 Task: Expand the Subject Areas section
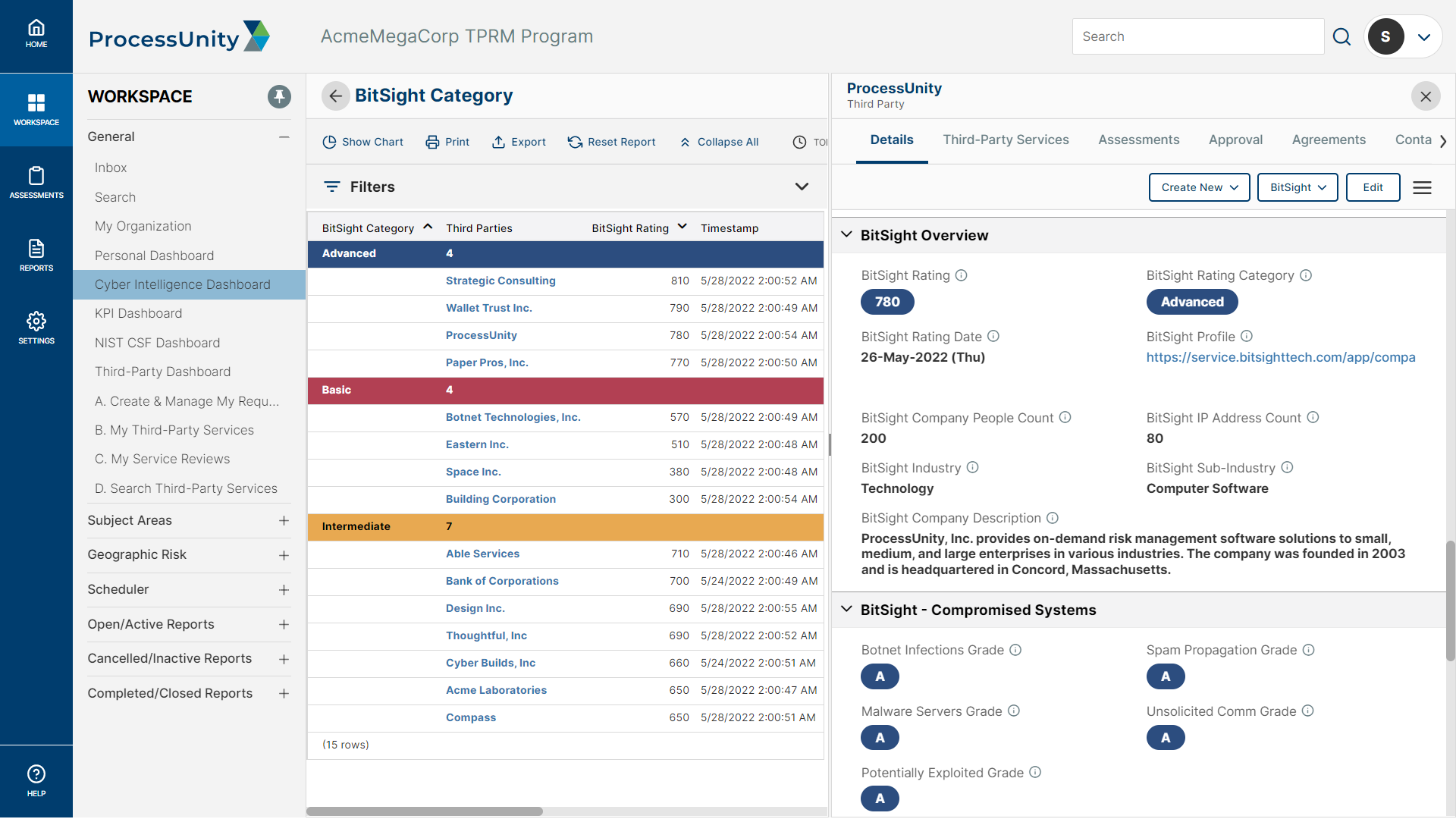282,520
